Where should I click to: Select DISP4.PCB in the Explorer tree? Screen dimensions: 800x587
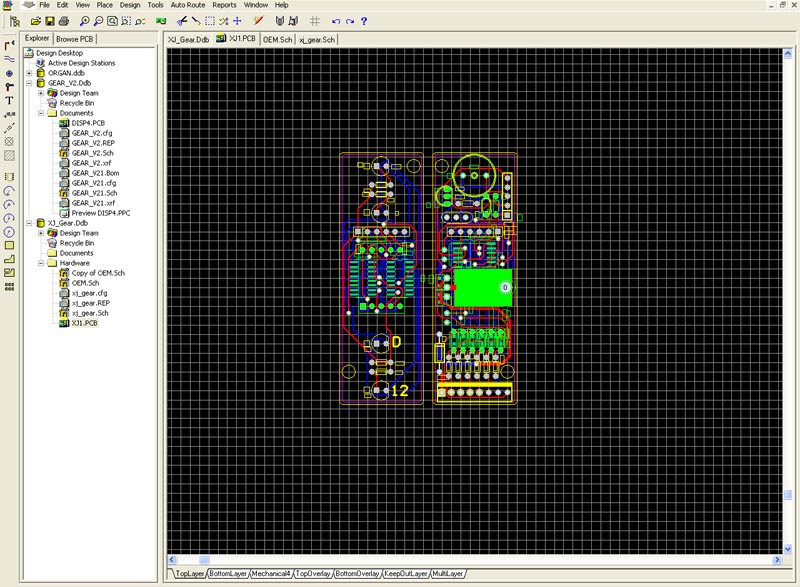(x=87, y=123)
